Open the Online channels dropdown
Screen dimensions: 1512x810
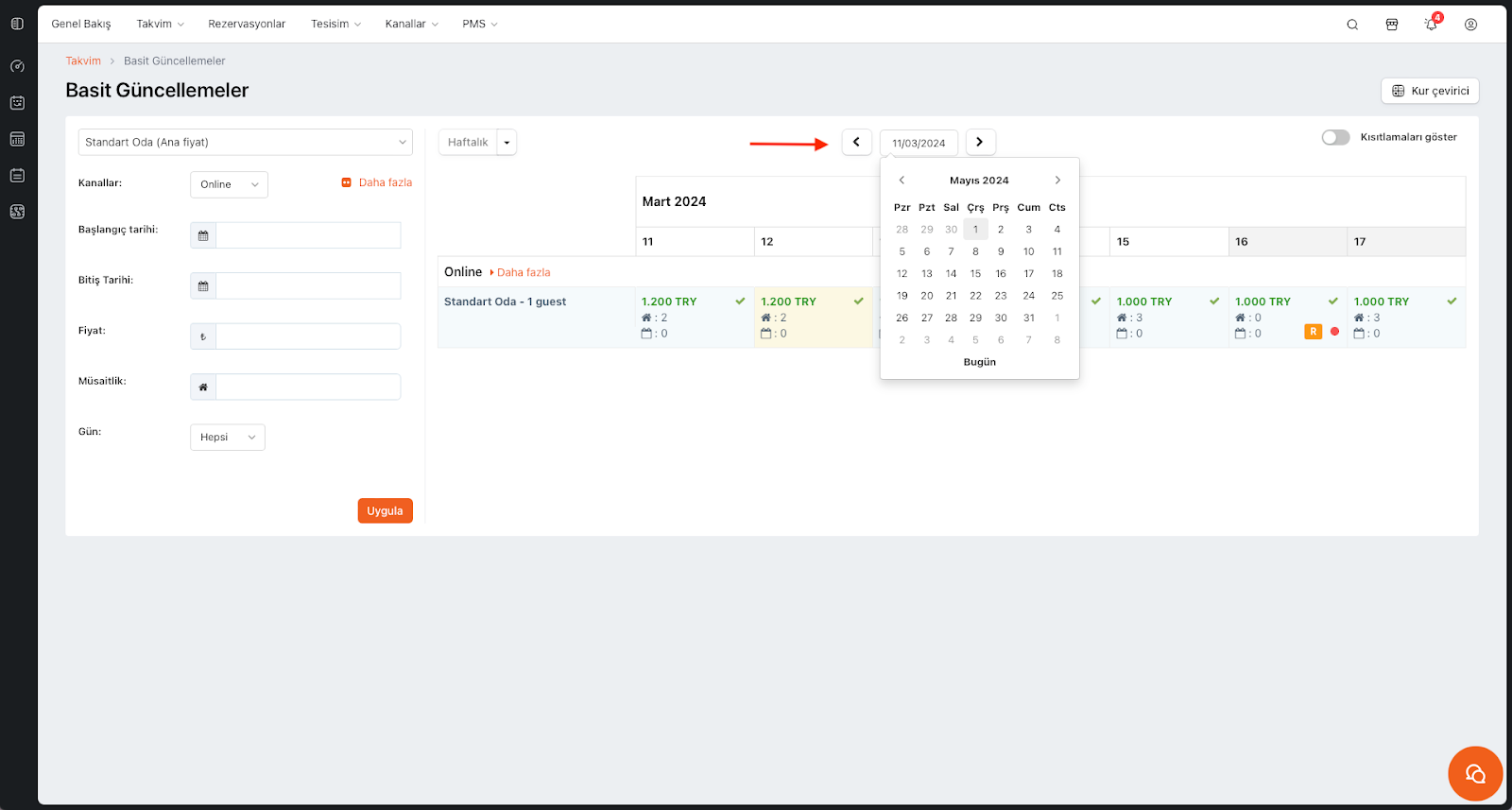[x=229, y=184]
